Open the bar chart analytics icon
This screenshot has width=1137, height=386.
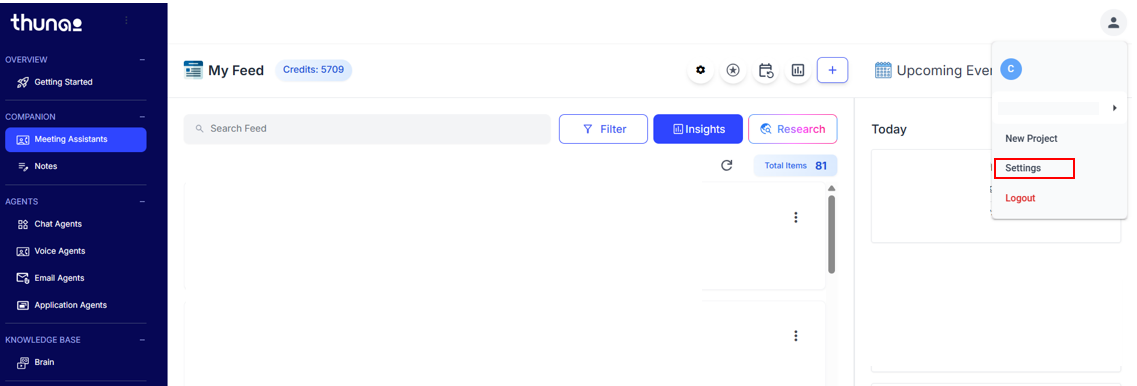pyautogui.click(x=798, y=70)
